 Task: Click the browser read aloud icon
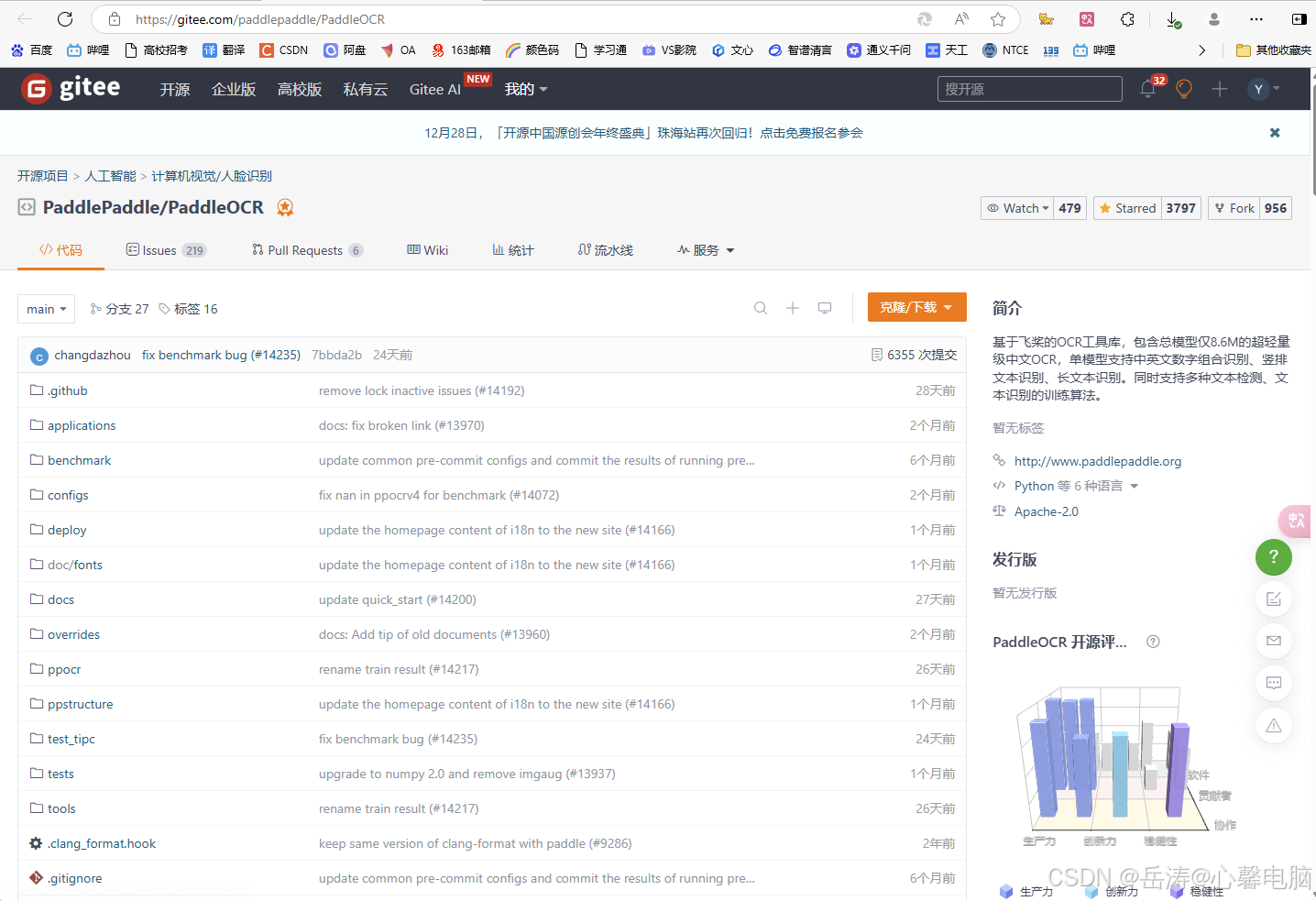coord(961,19)
